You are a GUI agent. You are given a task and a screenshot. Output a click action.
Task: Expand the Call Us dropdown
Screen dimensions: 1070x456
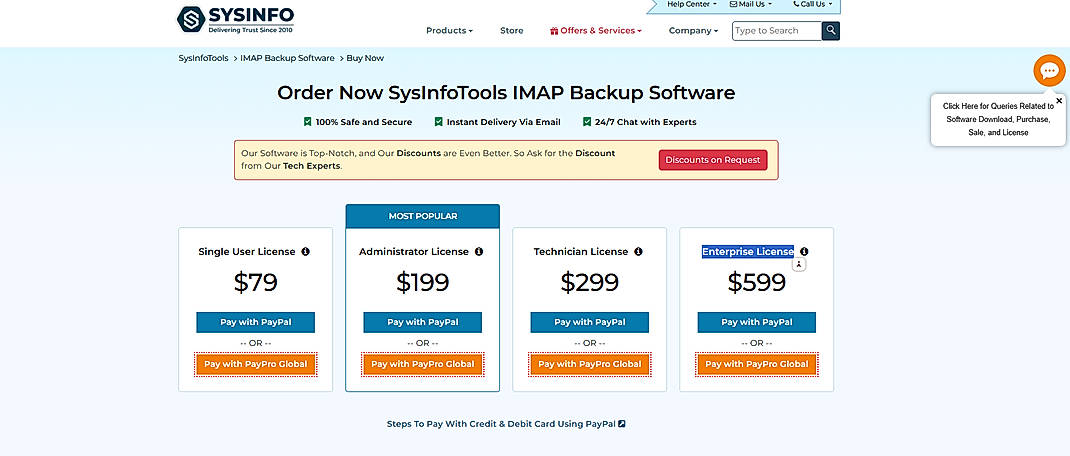pos(813,4)
